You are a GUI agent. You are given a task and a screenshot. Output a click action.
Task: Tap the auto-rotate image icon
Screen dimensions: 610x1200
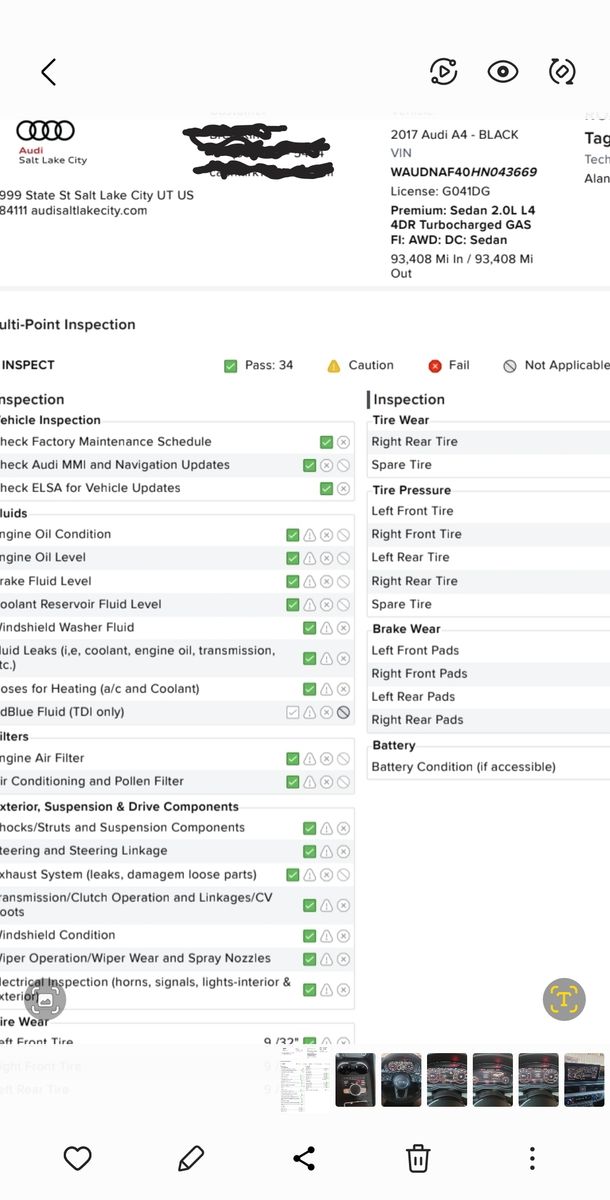pyautogui.click(x=562, y=71)
